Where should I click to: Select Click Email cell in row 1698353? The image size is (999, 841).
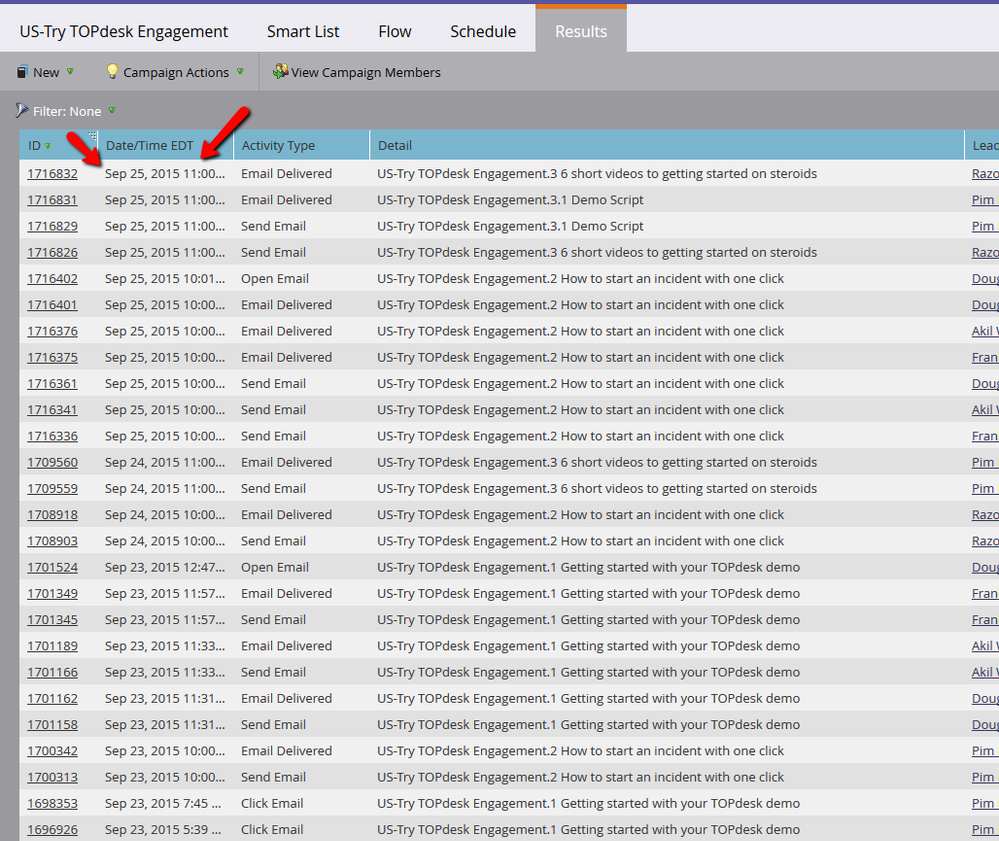tap(272, 803)
